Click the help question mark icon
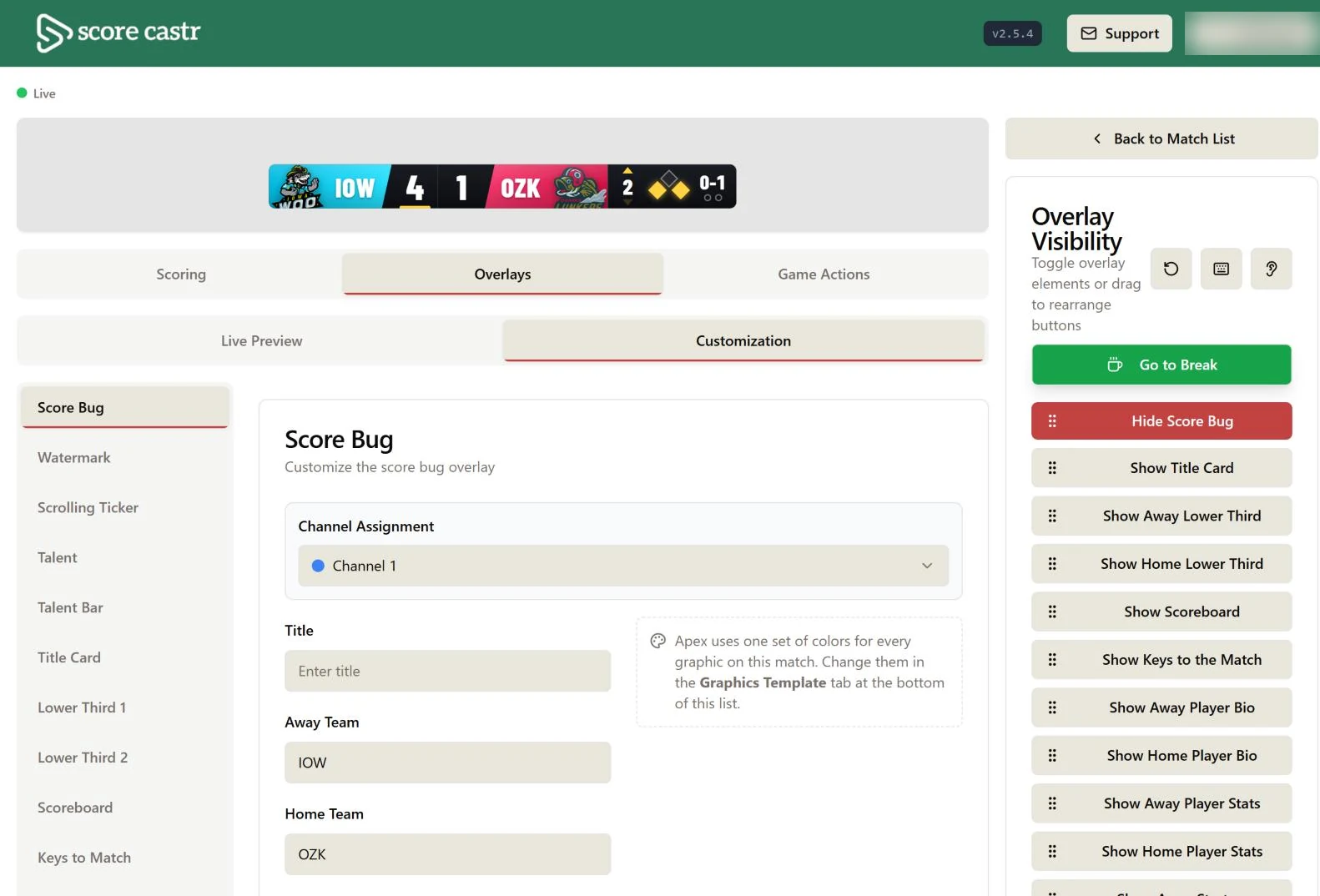This screenshot has width=1320, height=896. point(1271,269)
